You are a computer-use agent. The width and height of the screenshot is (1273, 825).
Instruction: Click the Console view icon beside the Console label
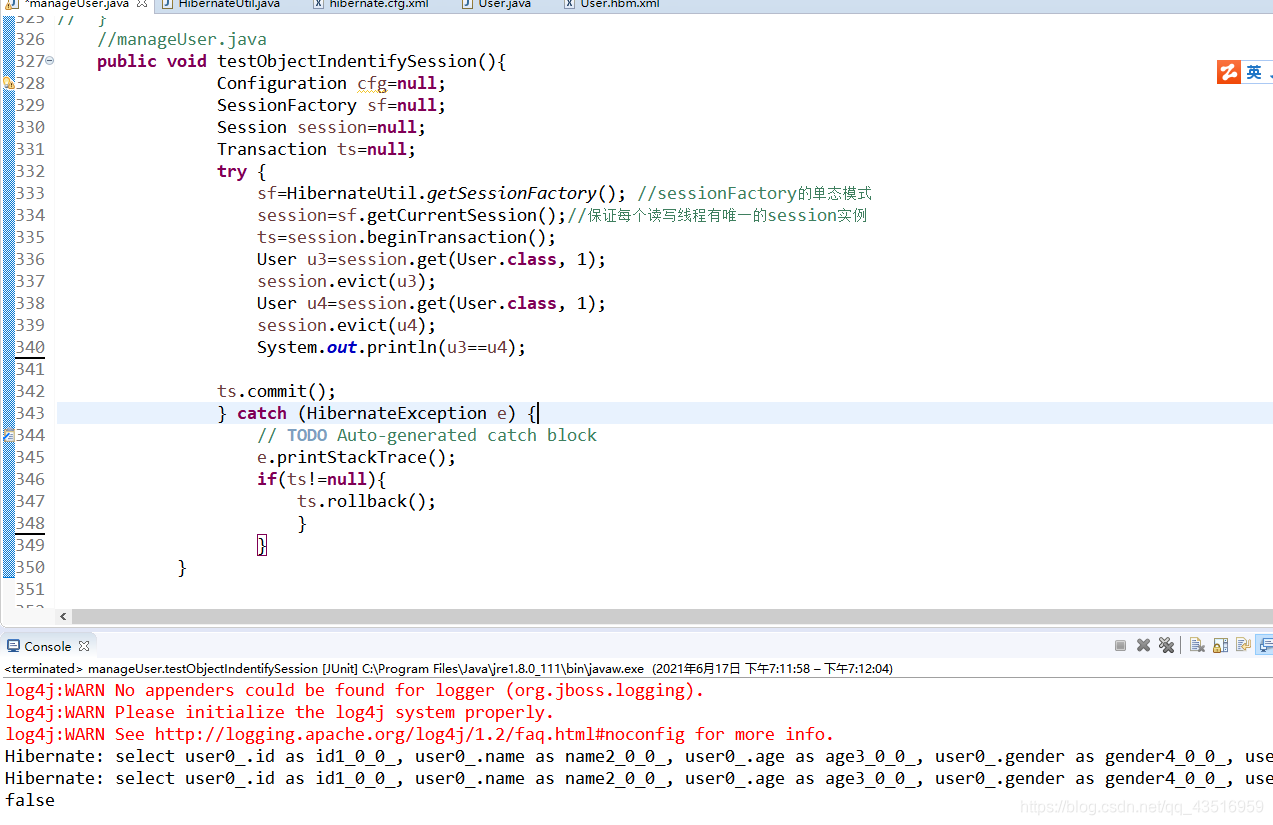[x=13, y=645]
